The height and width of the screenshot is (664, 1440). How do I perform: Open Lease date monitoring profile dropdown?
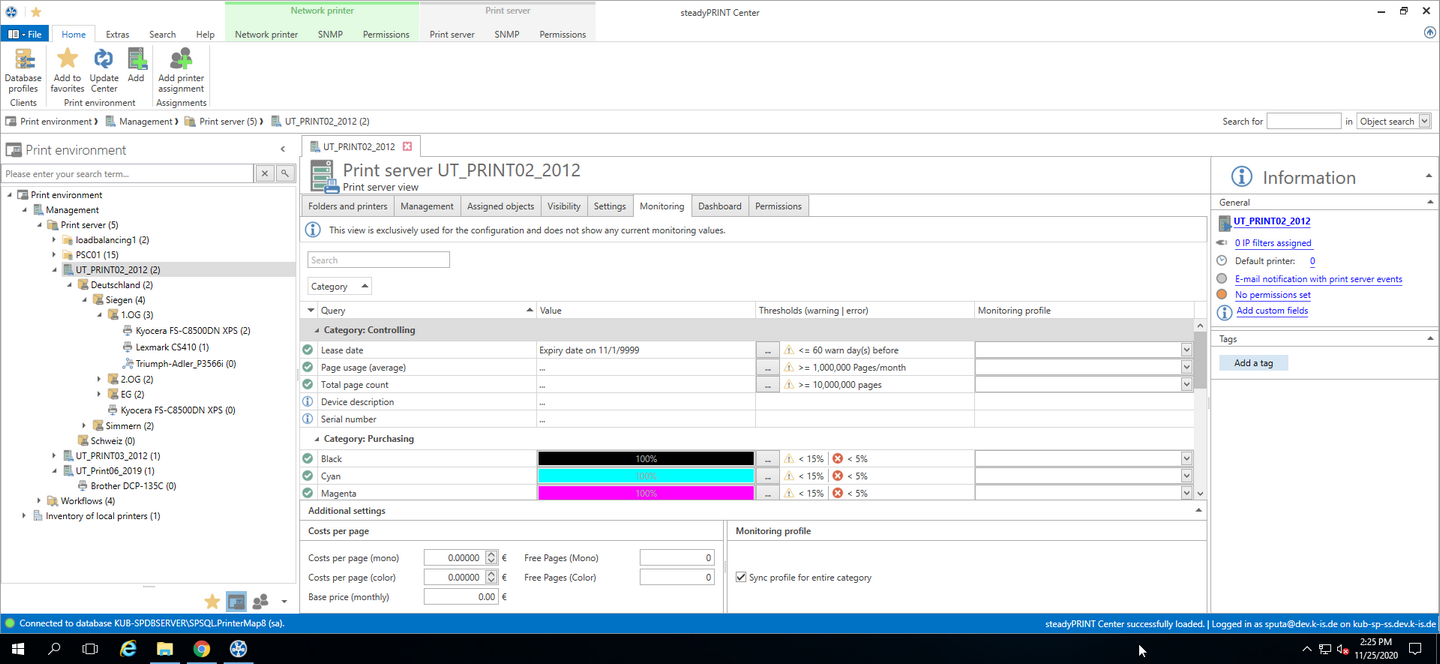pyautogui.click(x=1186, y=350)
